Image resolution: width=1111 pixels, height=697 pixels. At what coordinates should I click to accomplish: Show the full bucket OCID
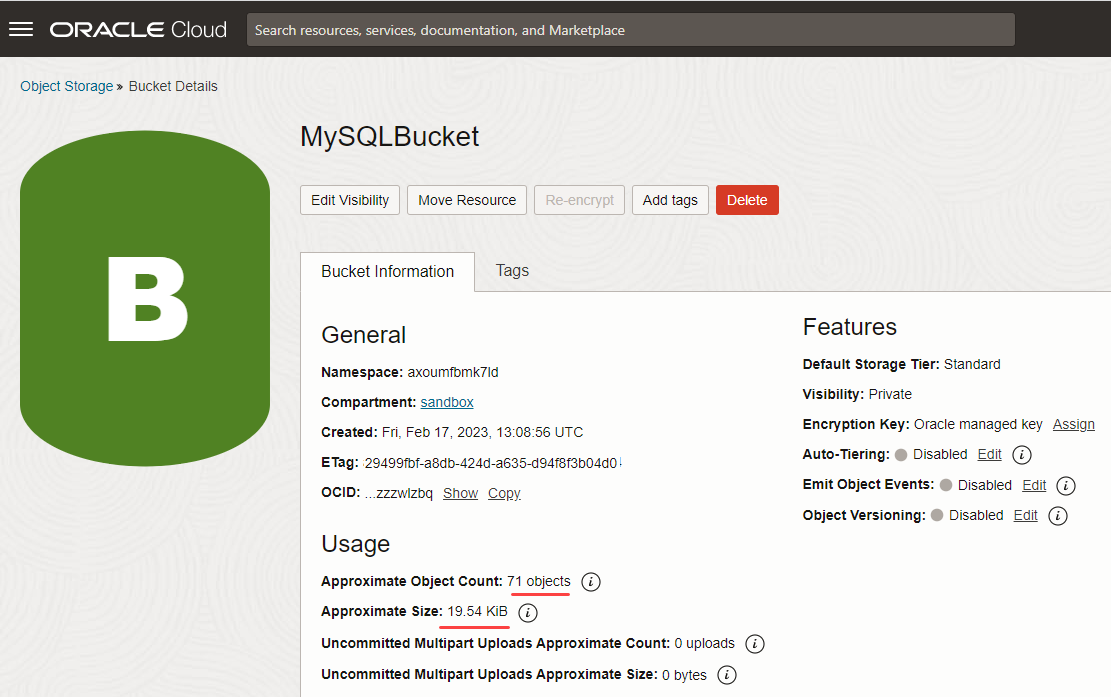pyautogui.click(x=460, y=493)
